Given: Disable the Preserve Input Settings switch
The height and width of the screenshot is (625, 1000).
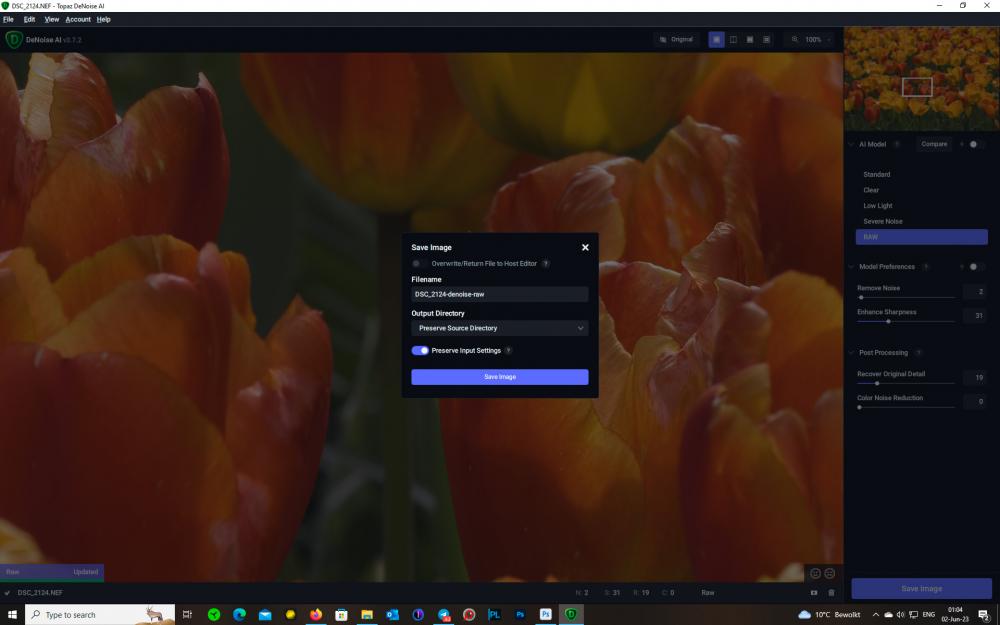Looking at the screenshot, I should pos(420,350).
